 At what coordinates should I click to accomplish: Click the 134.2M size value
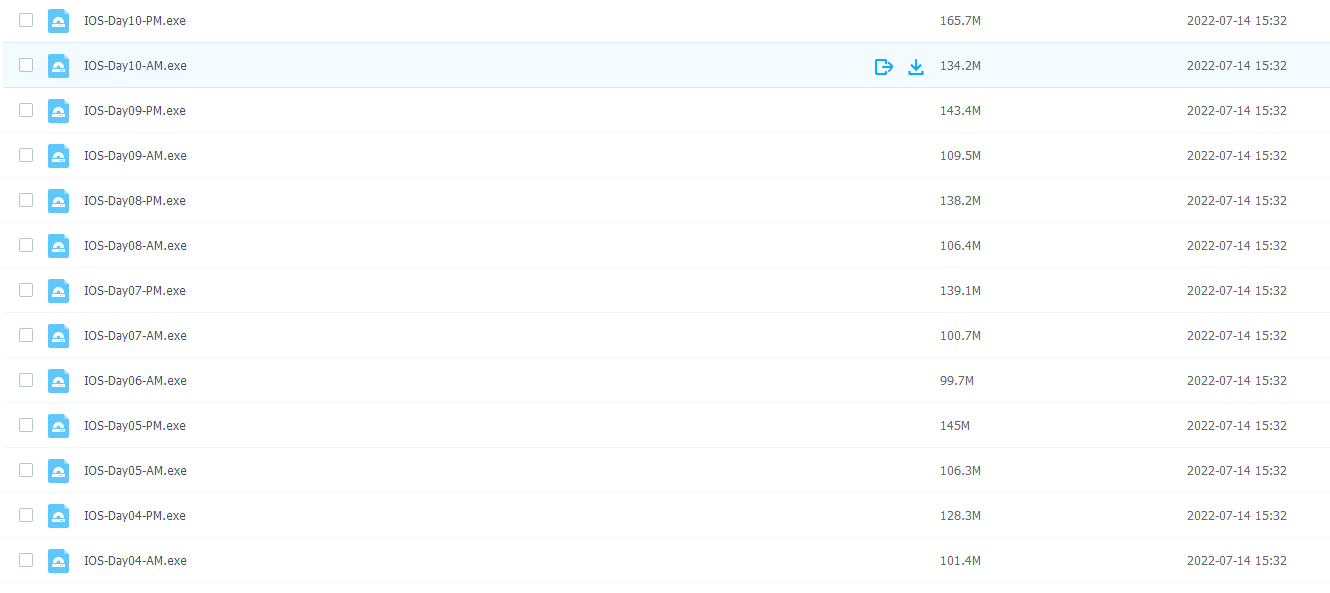click(960, 65)
